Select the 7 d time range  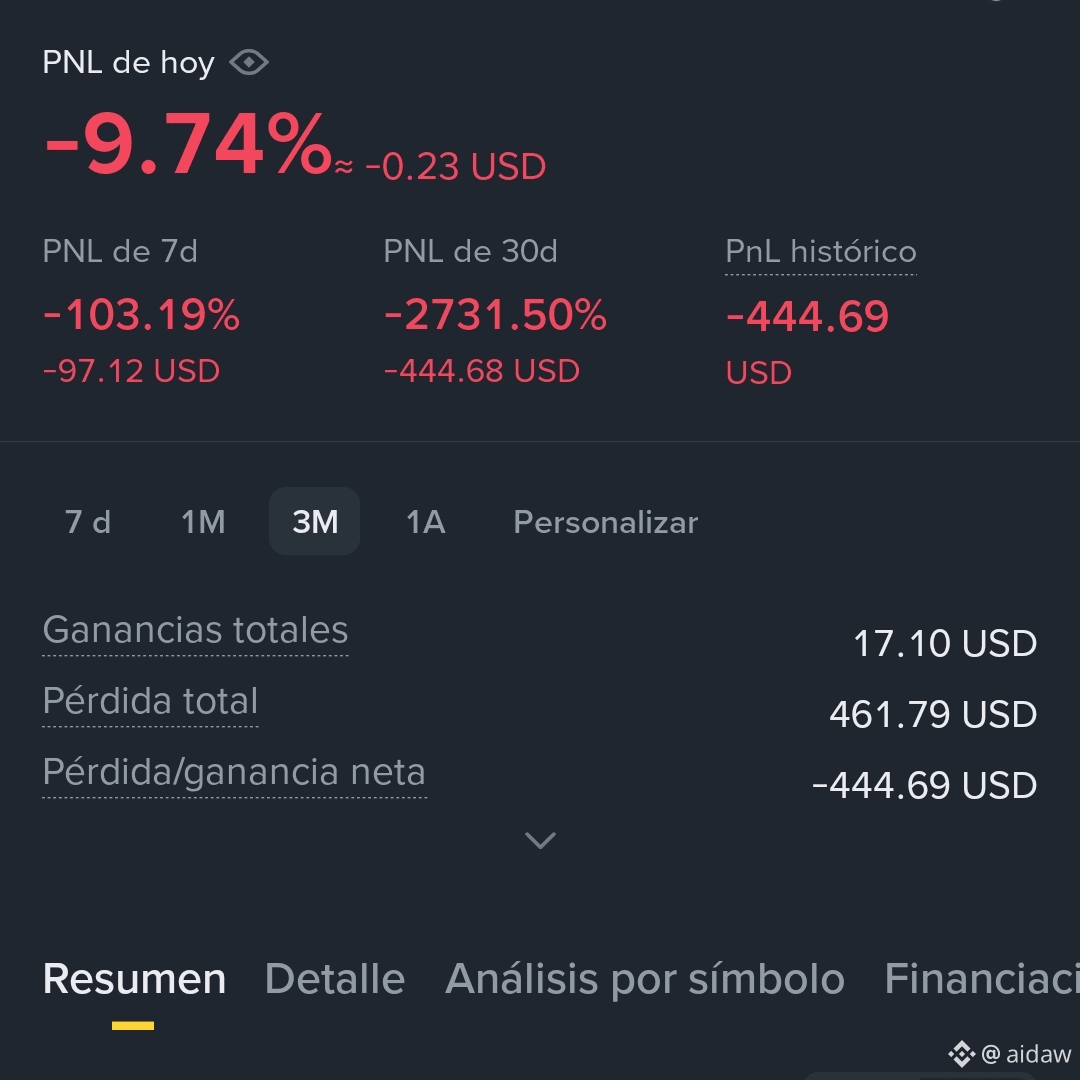pos(87,521)
